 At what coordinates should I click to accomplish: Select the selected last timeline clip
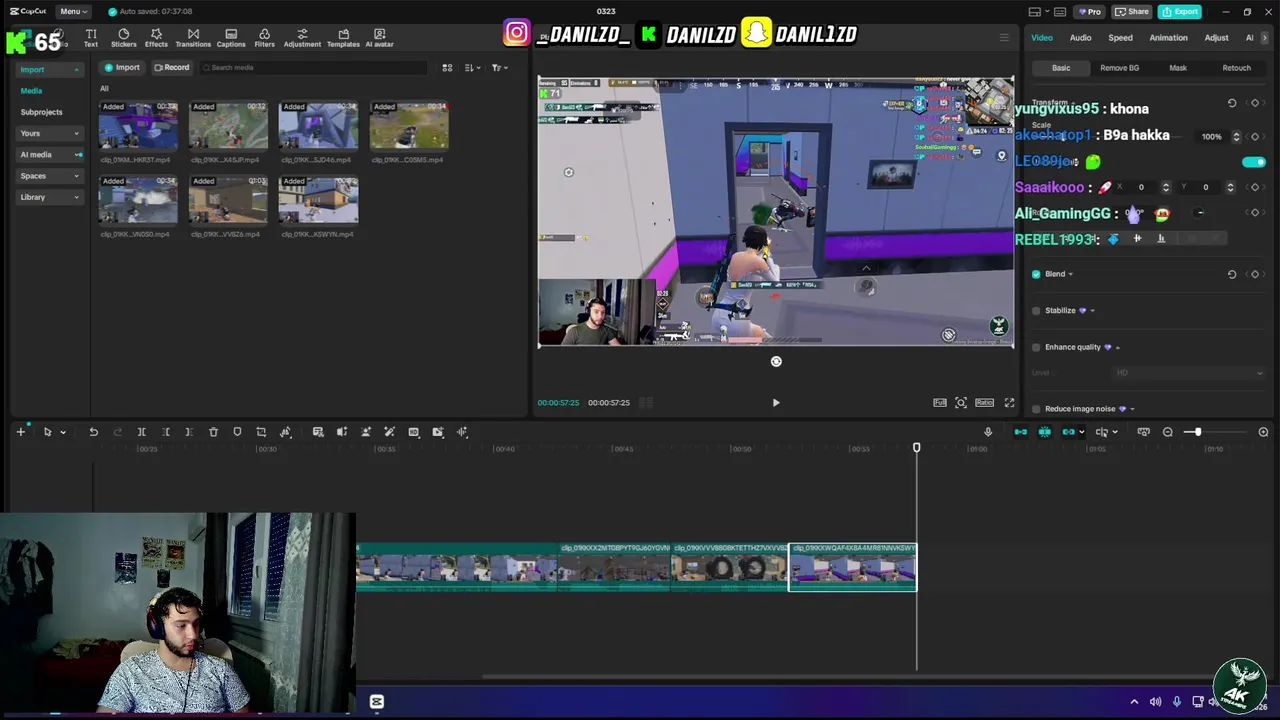853,567
